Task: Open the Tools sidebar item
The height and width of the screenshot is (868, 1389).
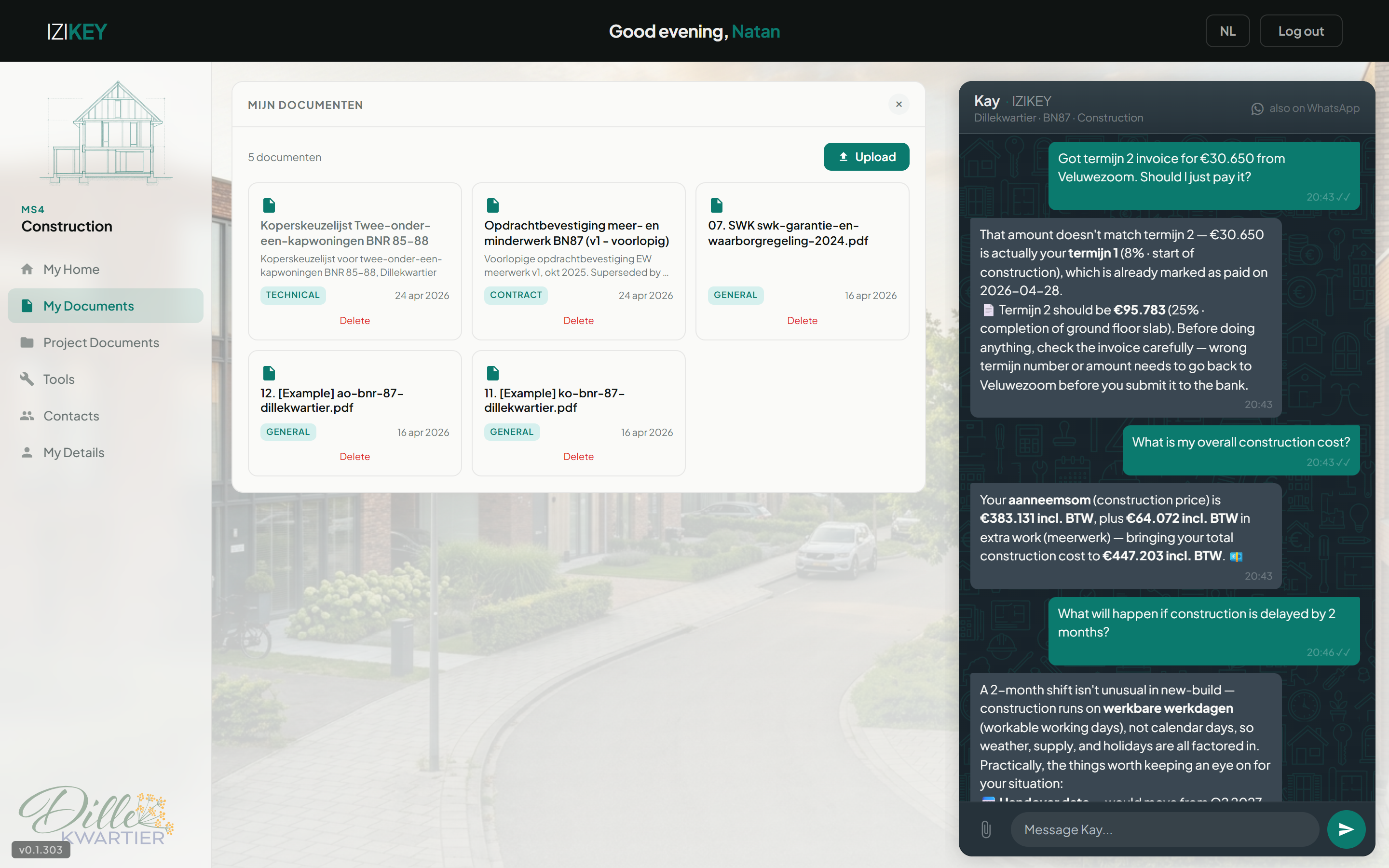Action: (x=106, y=379)
